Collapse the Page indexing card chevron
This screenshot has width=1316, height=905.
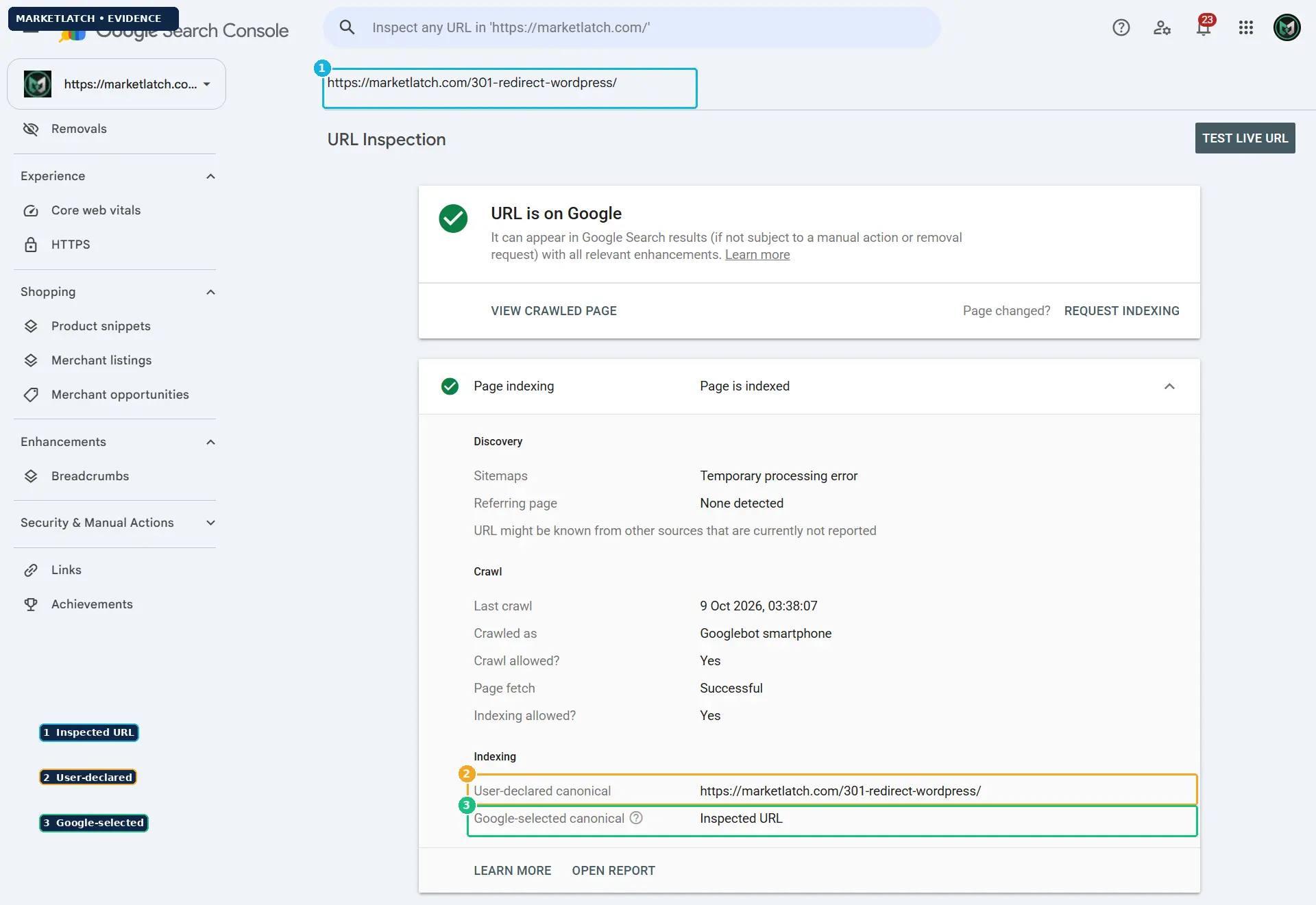tap(1169, 386)
